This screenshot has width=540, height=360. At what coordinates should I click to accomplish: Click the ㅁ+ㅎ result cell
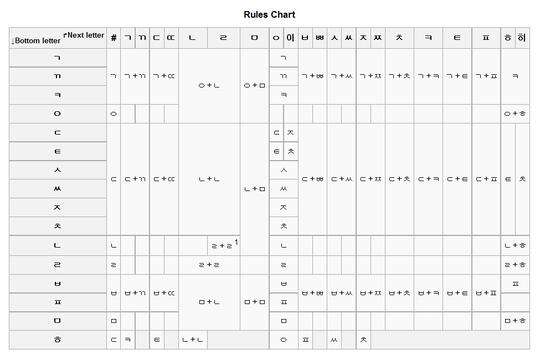515,321
